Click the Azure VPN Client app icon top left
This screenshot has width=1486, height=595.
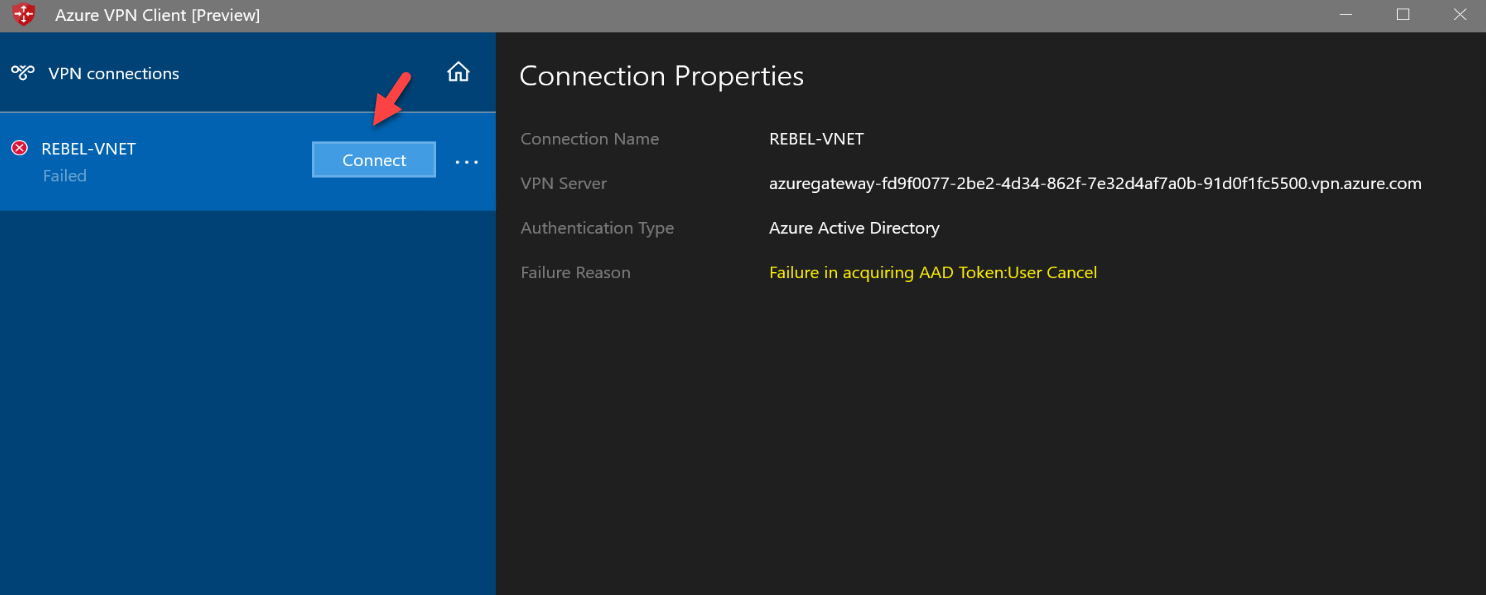point(23,15)
